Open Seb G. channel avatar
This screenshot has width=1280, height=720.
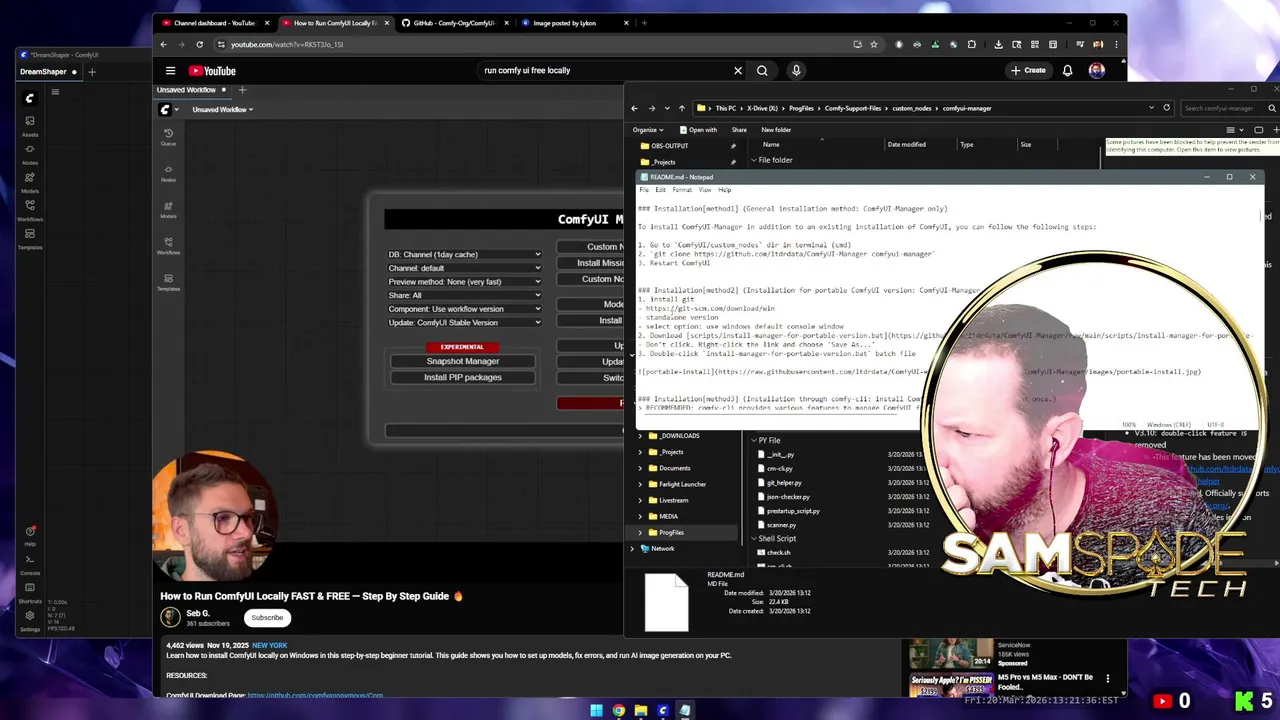pos(171,617)
